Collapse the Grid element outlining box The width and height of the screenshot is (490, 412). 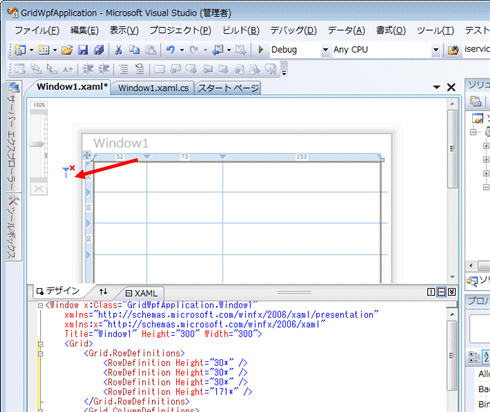pos(40,344)
